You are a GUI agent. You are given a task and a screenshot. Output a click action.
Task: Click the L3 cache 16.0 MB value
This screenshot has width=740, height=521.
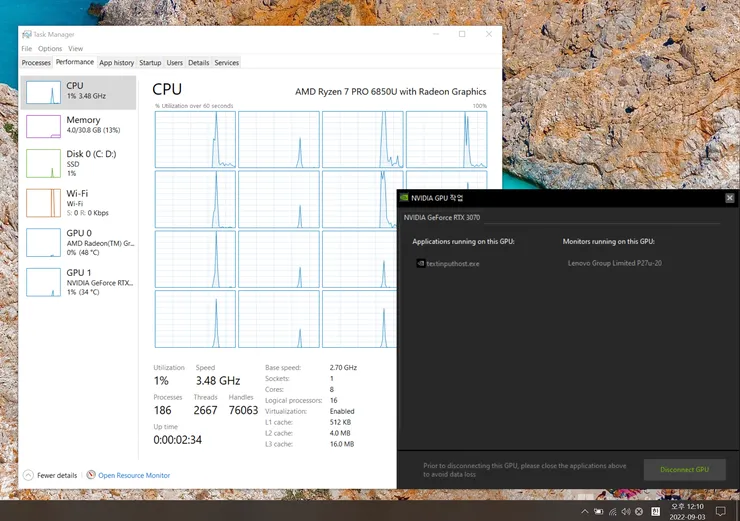[342, 444]
